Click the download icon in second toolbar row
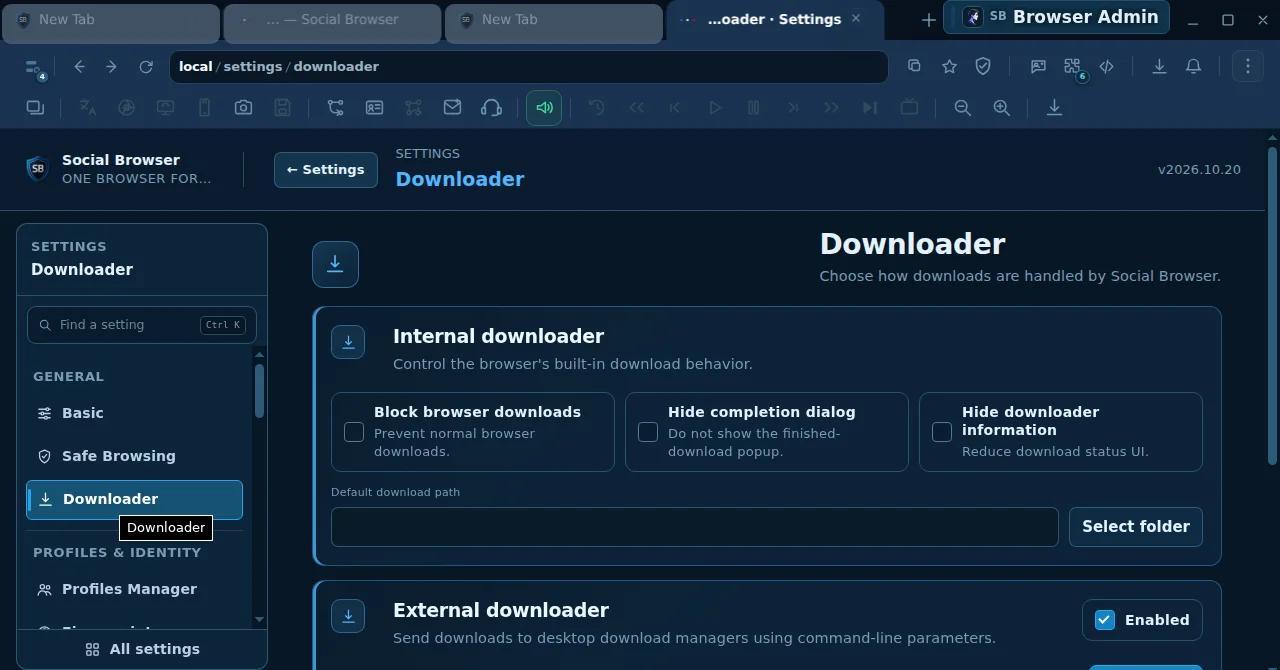This screenshot has height=670, width=1280. coord(1054,108)
